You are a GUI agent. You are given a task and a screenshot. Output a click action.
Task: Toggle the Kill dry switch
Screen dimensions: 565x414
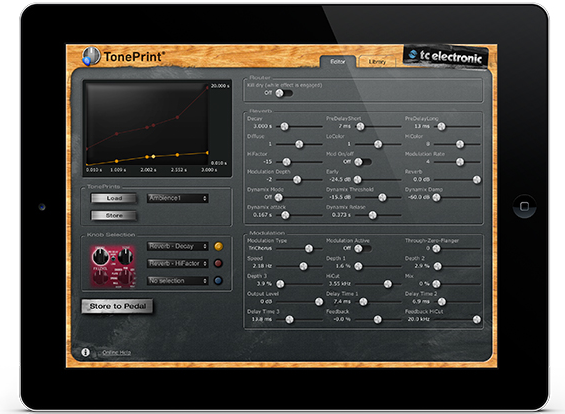tap(284, 93)
